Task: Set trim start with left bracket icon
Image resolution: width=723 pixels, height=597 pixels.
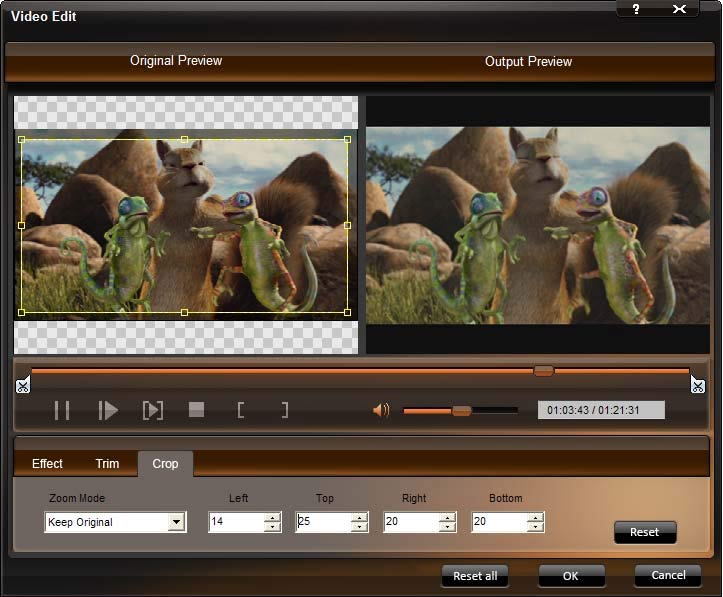Action: [241, 410]
